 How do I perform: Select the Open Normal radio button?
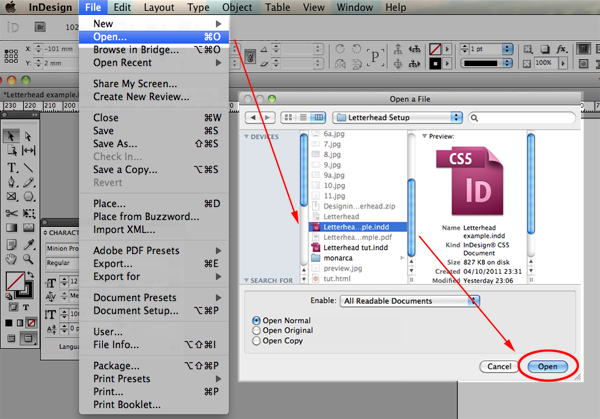click(256, 320)
